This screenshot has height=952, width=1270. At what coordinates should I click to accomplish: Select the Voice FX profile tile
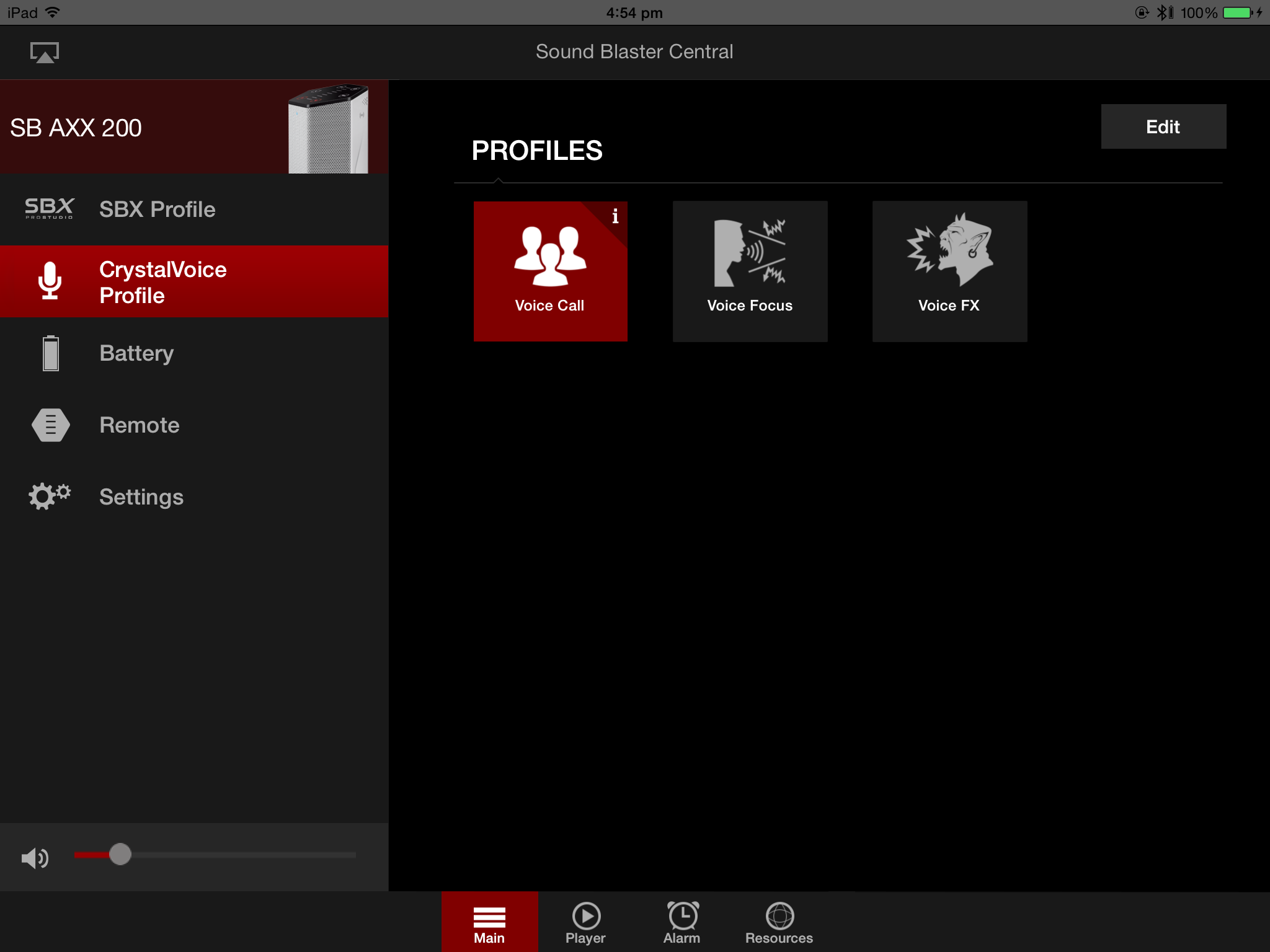coord(949,271)
